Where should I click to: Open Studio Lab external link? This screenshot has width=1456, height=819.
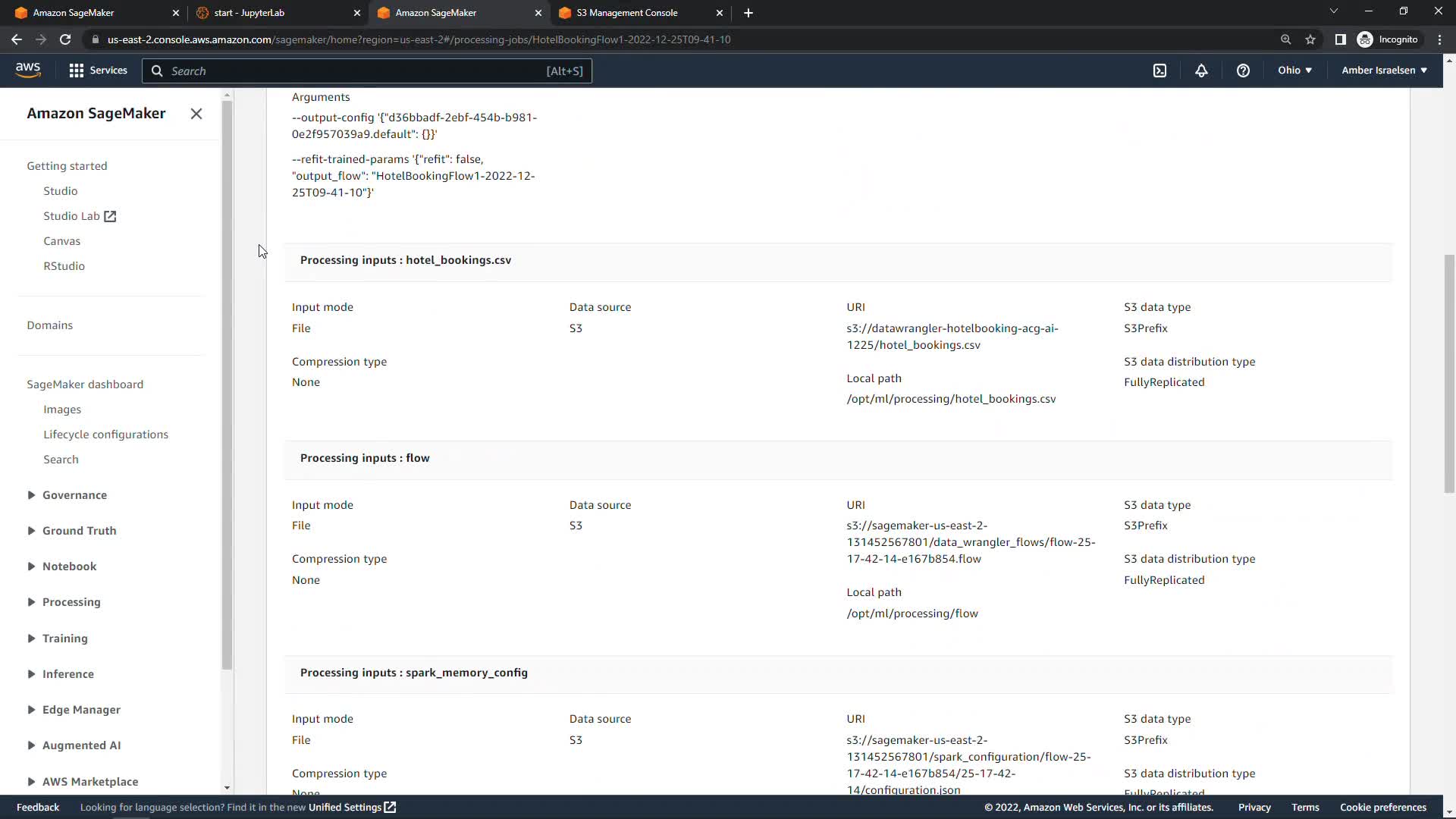[x=80, y=216]
